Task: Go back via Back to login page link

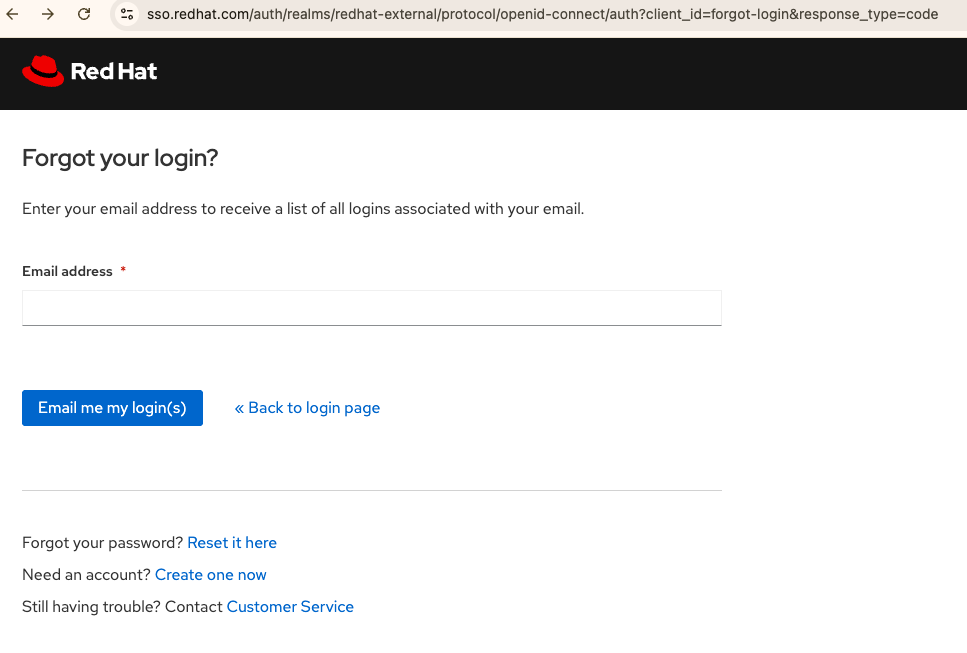Action: pos(307,408)
